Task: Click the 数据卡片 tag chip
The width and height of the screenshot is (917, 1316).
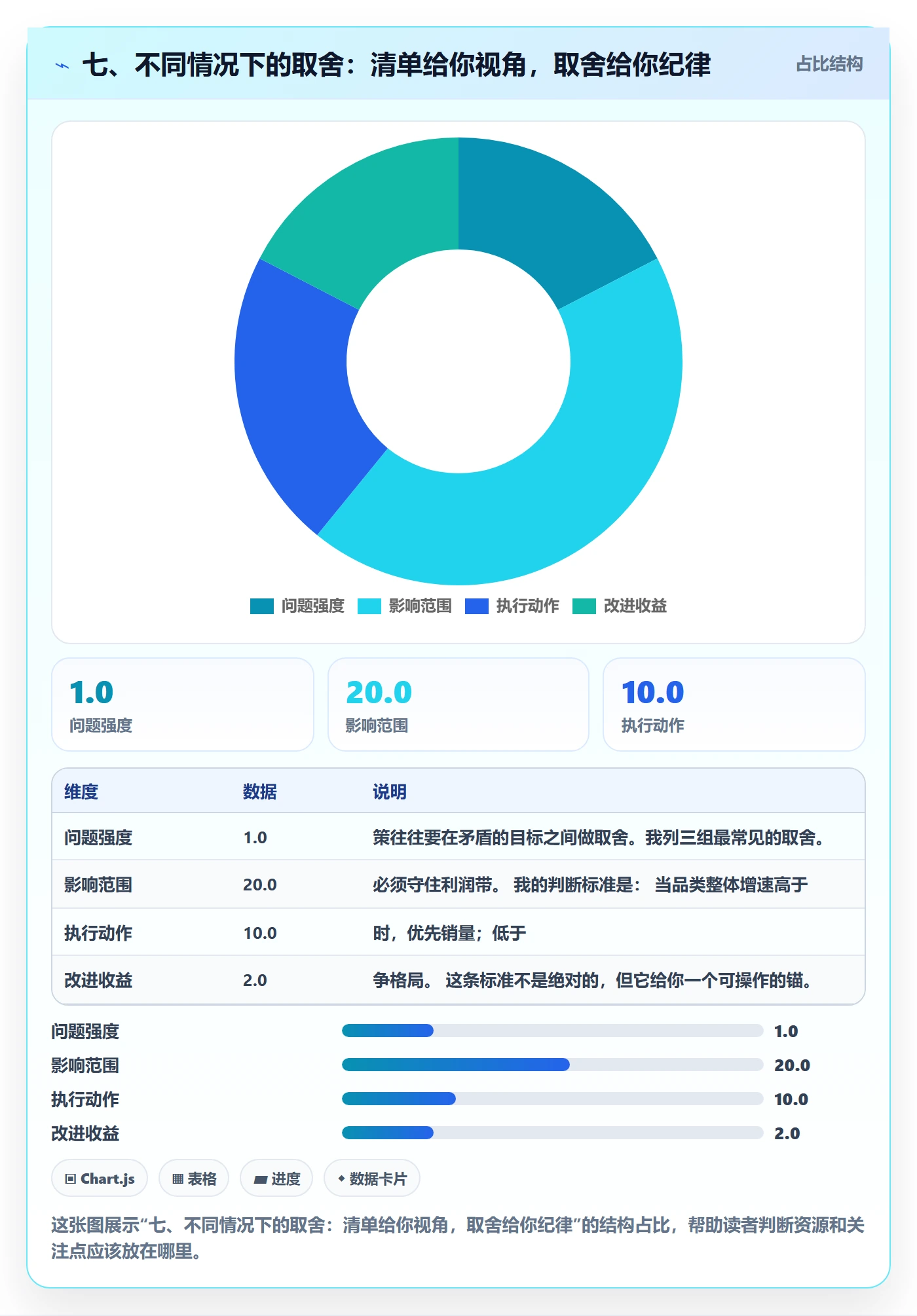Action: [372, 1179]
